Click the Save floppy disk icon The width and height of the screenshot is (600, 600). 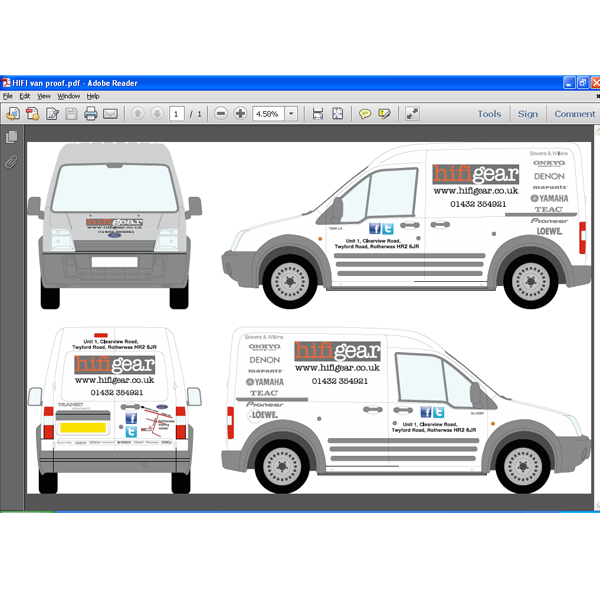coord(71,114)
